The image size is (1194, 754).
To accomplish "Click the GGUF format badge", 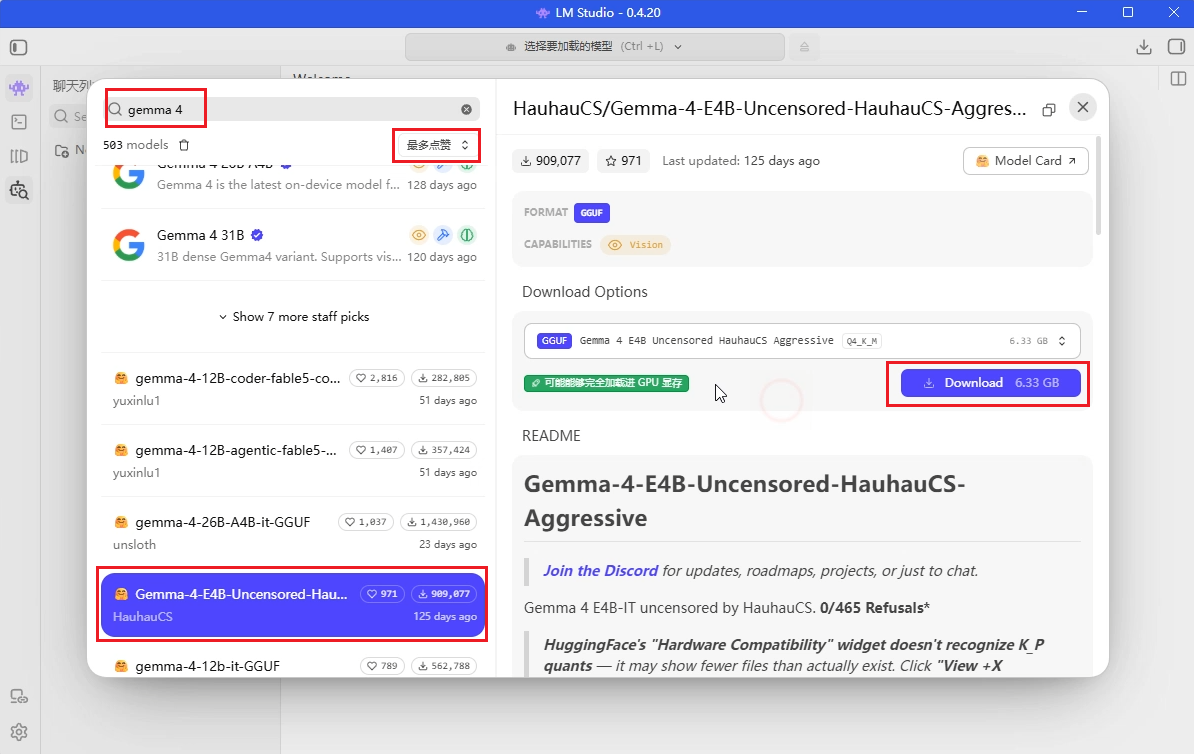I will pyautogui.click(x=592, y=213).
